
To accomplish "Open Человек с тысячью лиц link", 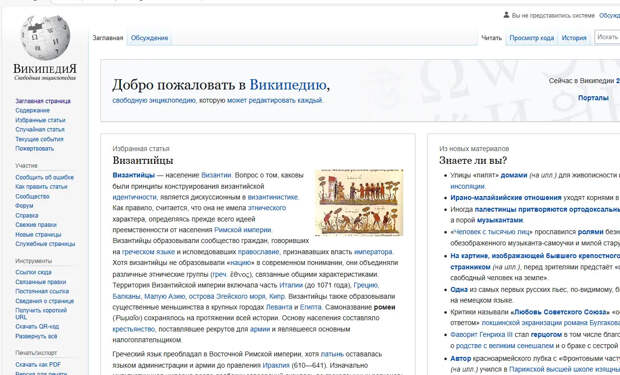I will click(491, 232).
